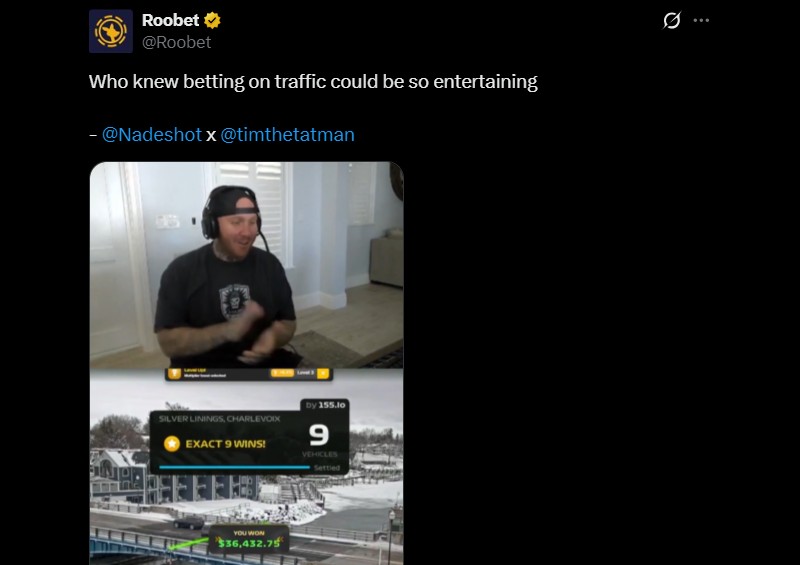Click the 'EXACT 9 WINS!' text
The height and width of the screenshot is (565, 800).
tap(226, 444)
